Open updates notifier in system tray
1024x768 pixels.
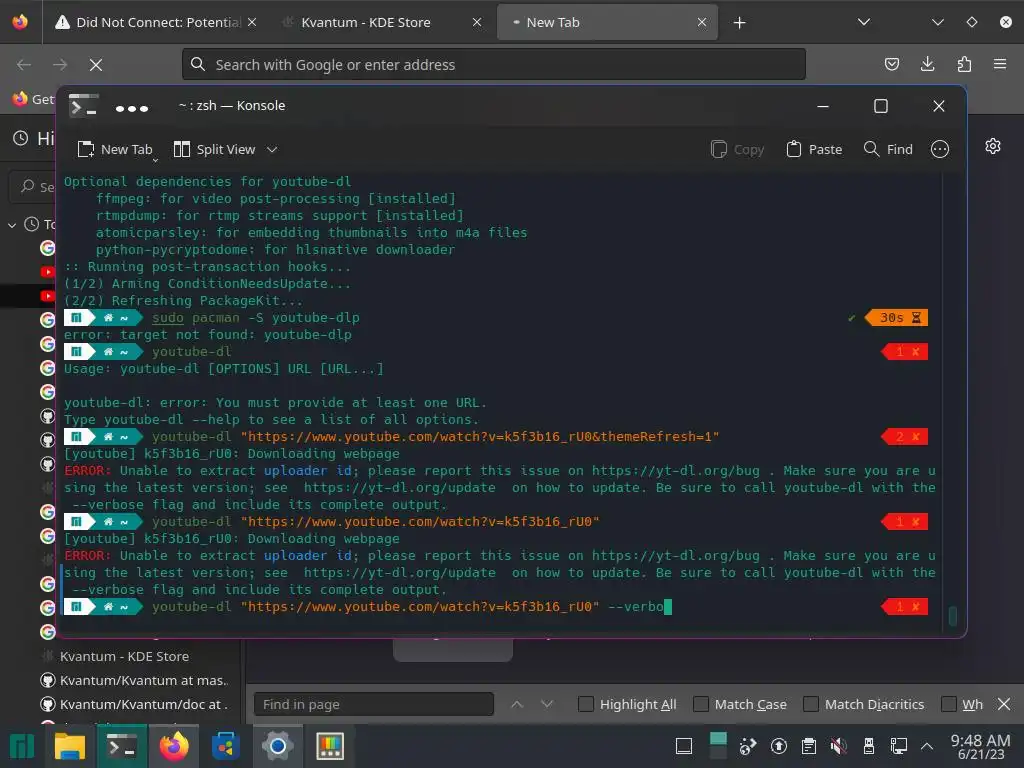coord(778,746)
